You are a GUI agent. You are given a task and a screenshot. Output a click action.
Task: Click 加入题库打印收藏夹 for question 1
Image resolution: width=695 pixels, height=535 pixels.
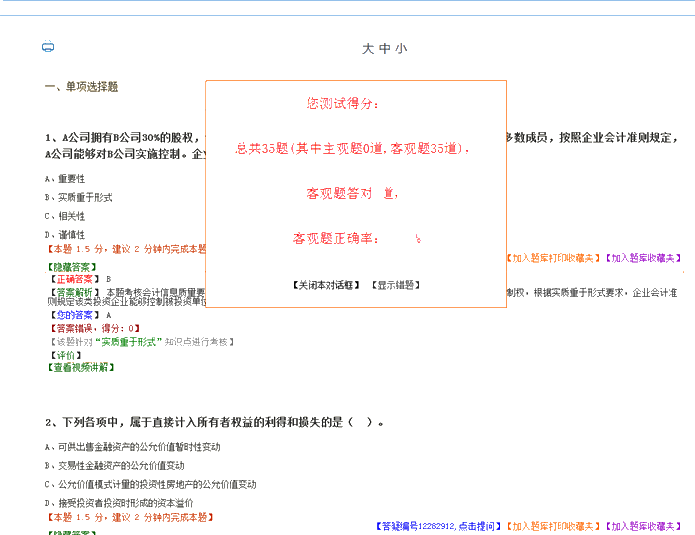552,258
